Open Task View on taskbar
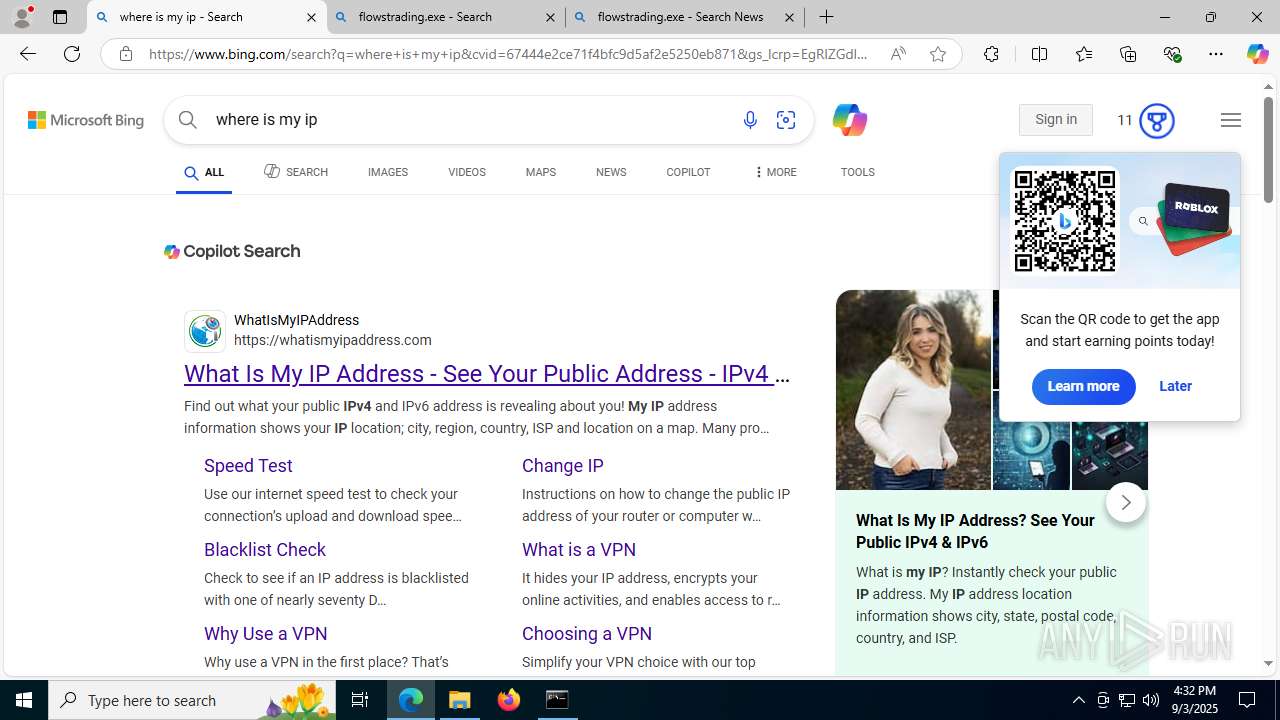 (360, 700)
